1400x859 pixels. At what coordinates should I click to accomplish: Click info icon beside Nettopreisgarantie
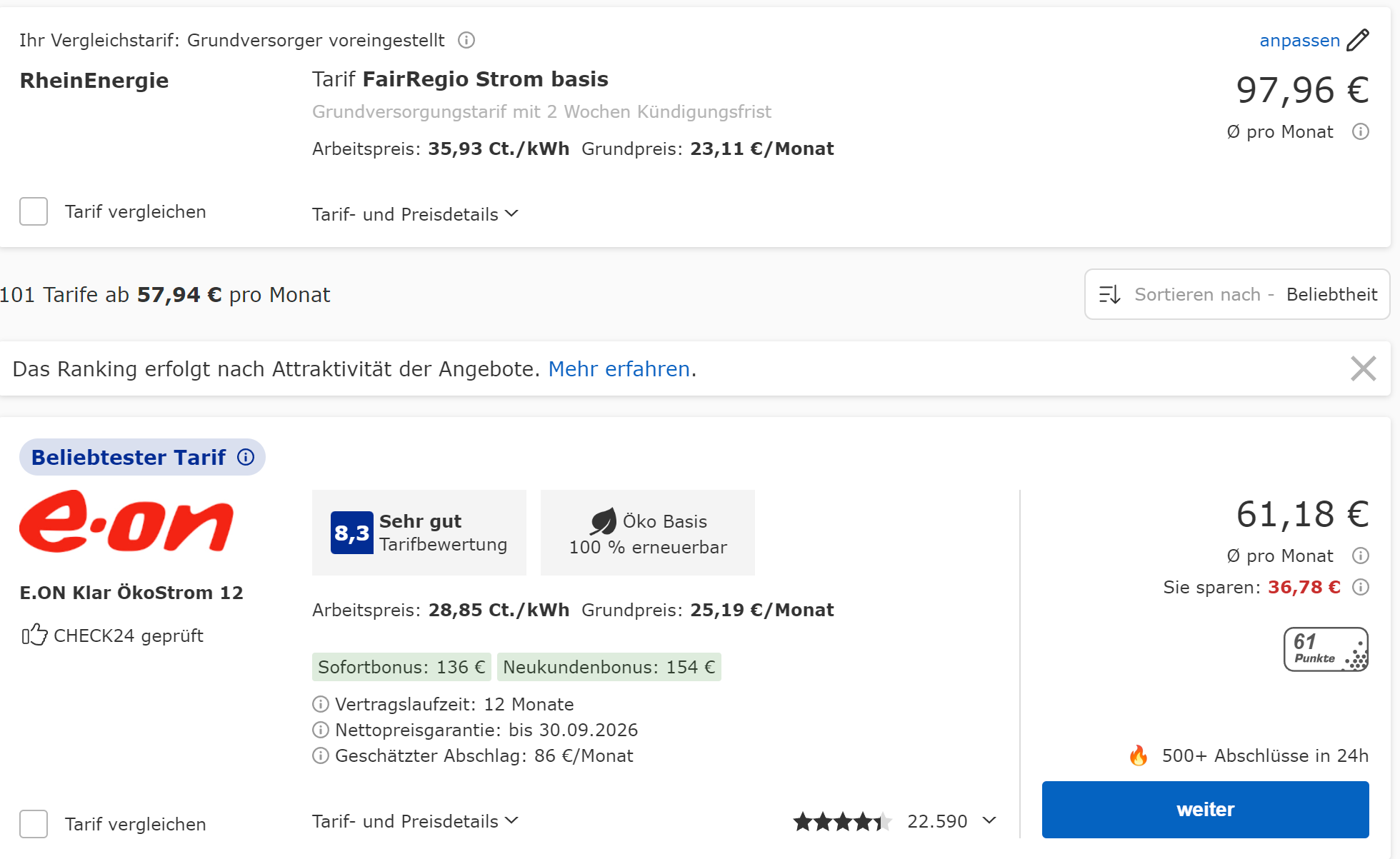tap(321, 730)
